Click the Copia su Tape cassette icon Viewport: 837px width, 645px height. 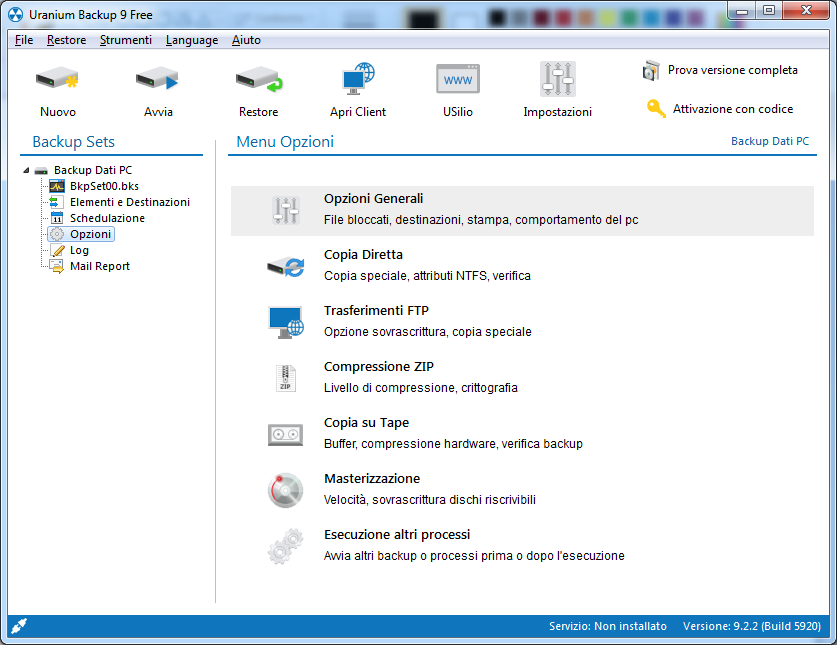(x=286, y=435)
